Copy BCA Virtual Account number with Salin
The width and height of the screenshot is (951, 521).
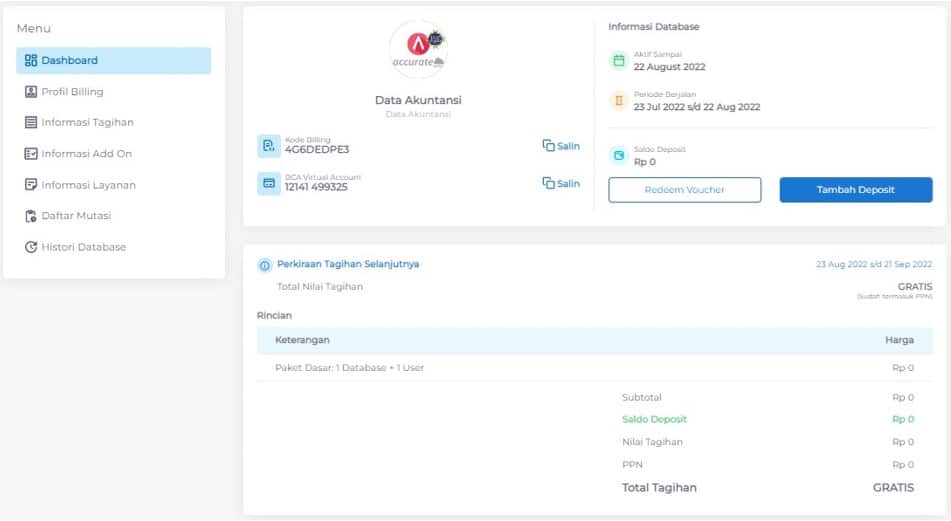pyautogui.click(x=561, y=183)
